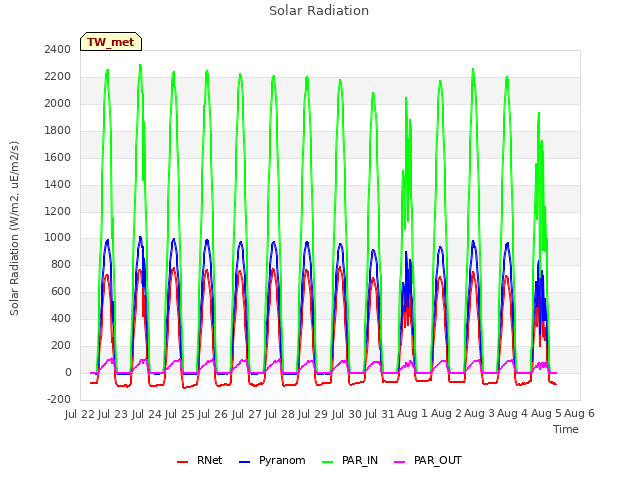640x480 pixels.
Task: Click the Jul 26 x-axis date label
Action: (x=213, y=414)
